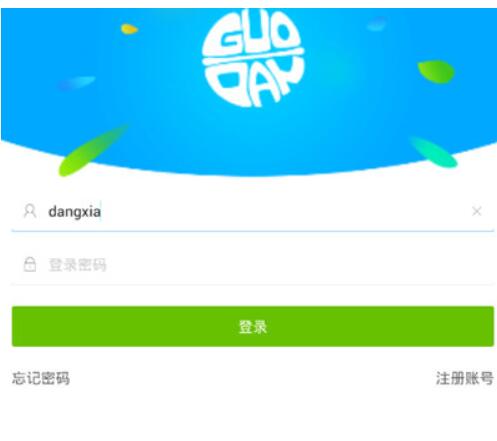This screenshot has width=497, height=441.
Task: Tap the green 登录 login button
Action: pyautogui.click(x=253, y=326)
